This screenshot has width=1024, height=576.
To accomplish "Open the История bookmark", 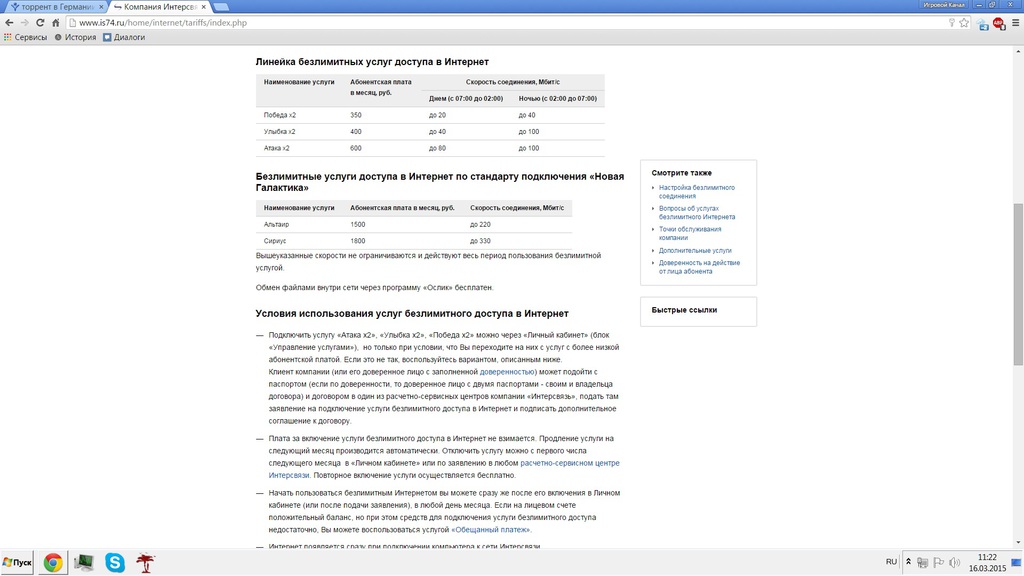I will (x=75, y=37).
